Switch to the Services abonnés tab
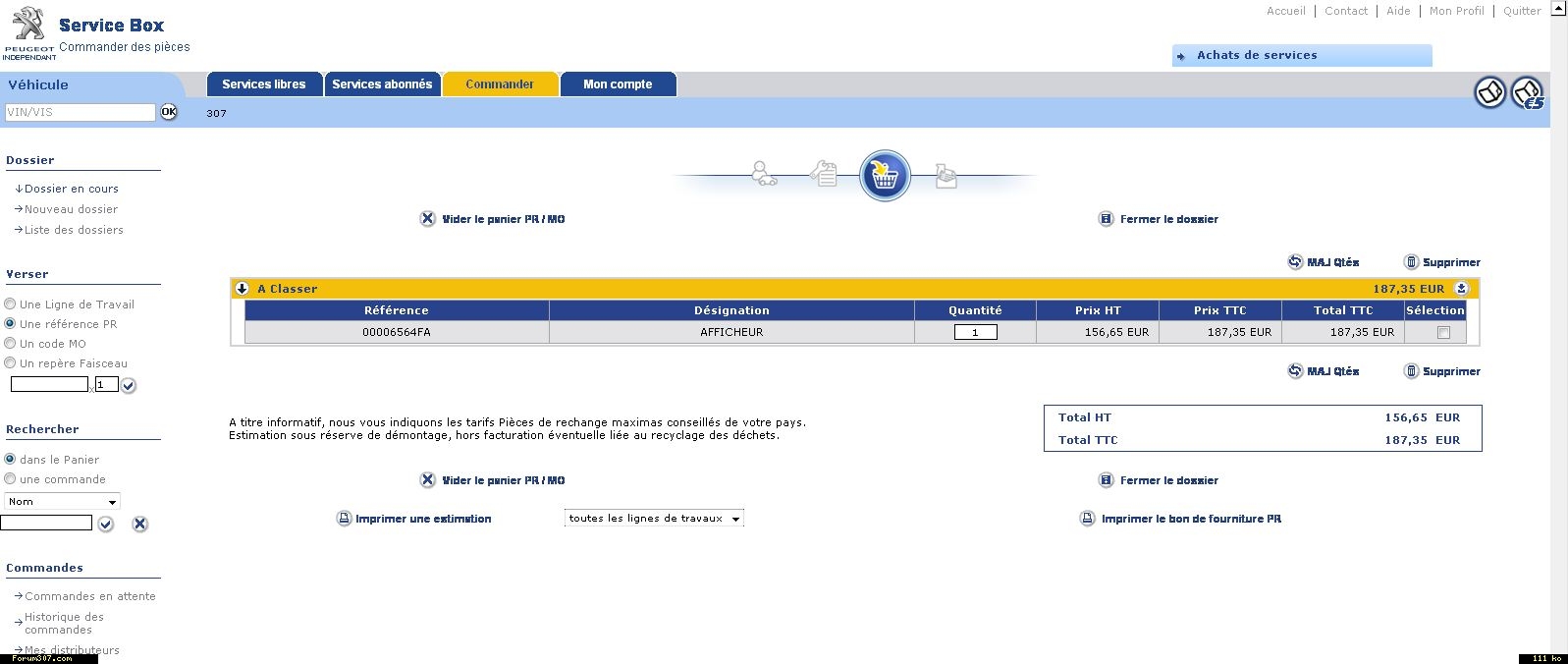Image resolution: width=1568 pixels, height=664 pixels. point(382,84)
